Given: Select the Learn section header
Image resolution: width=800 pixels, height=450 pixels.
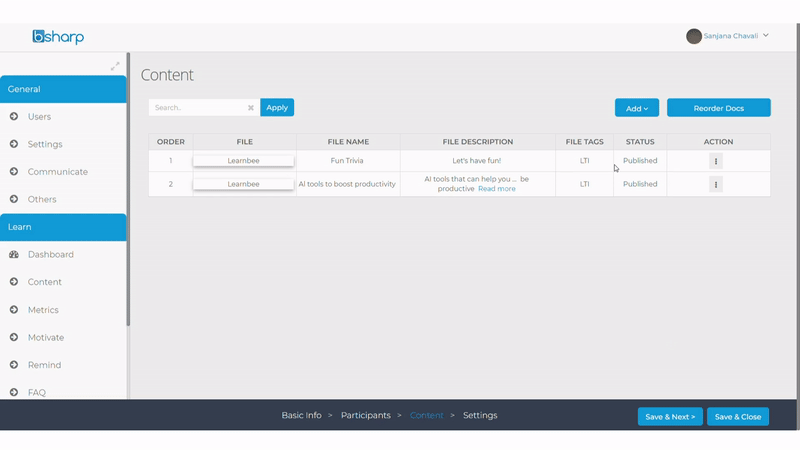Looking at the screenshot, I should (x=63, y=227).
